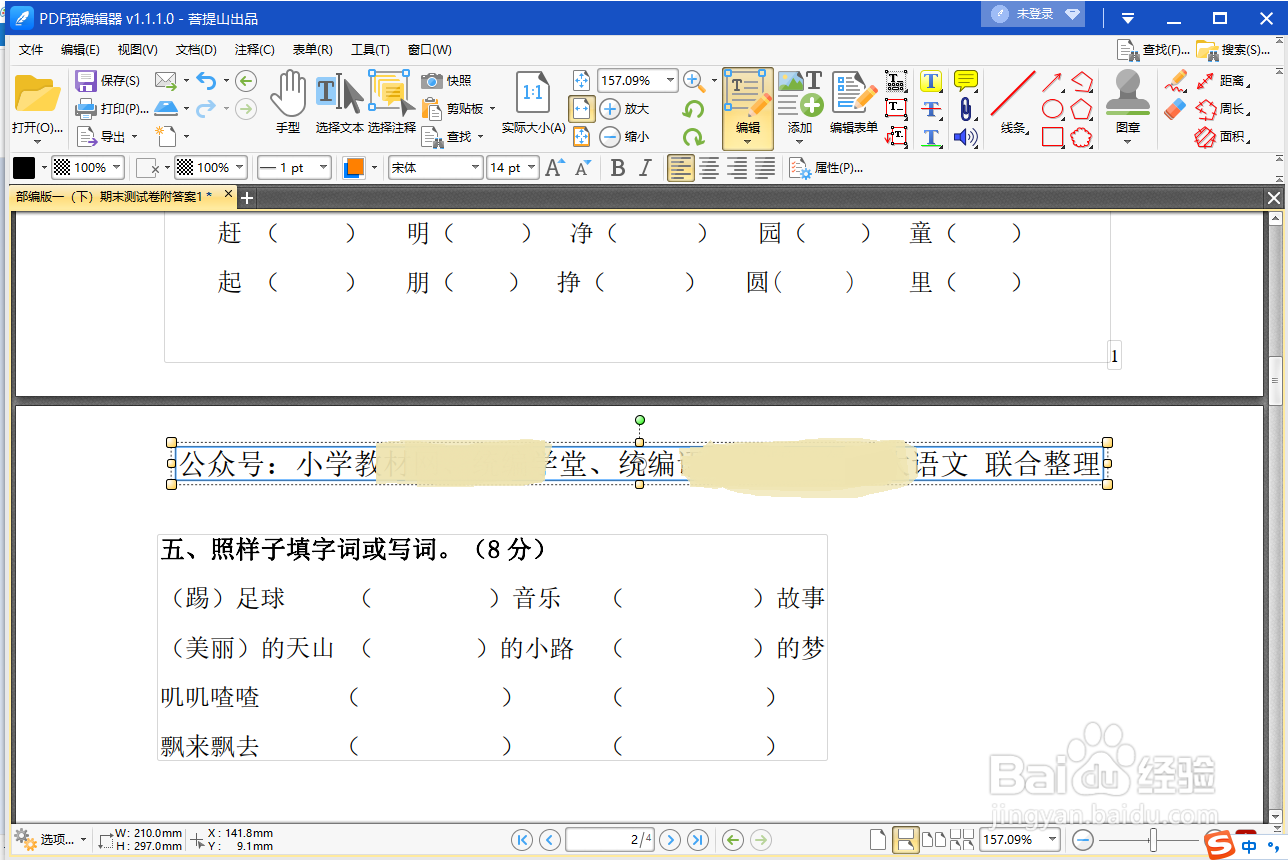Expand the 导出 (Export) dropdown
This screenshot has width=1288, height=860.
(133, 137)
